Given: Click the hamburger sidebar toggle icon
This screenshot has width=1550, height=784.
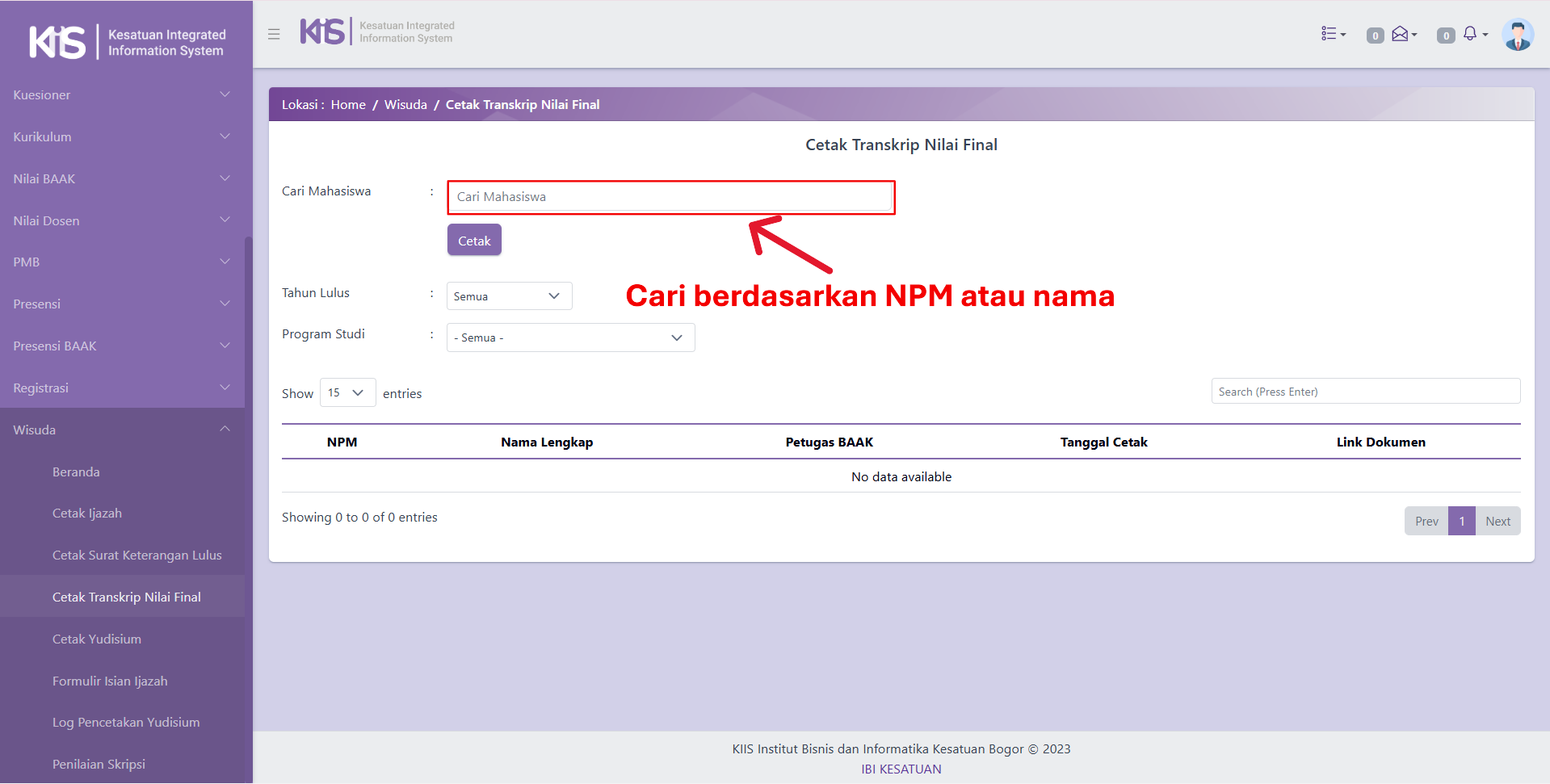Looking at the screenshot, I should [274, 34].
